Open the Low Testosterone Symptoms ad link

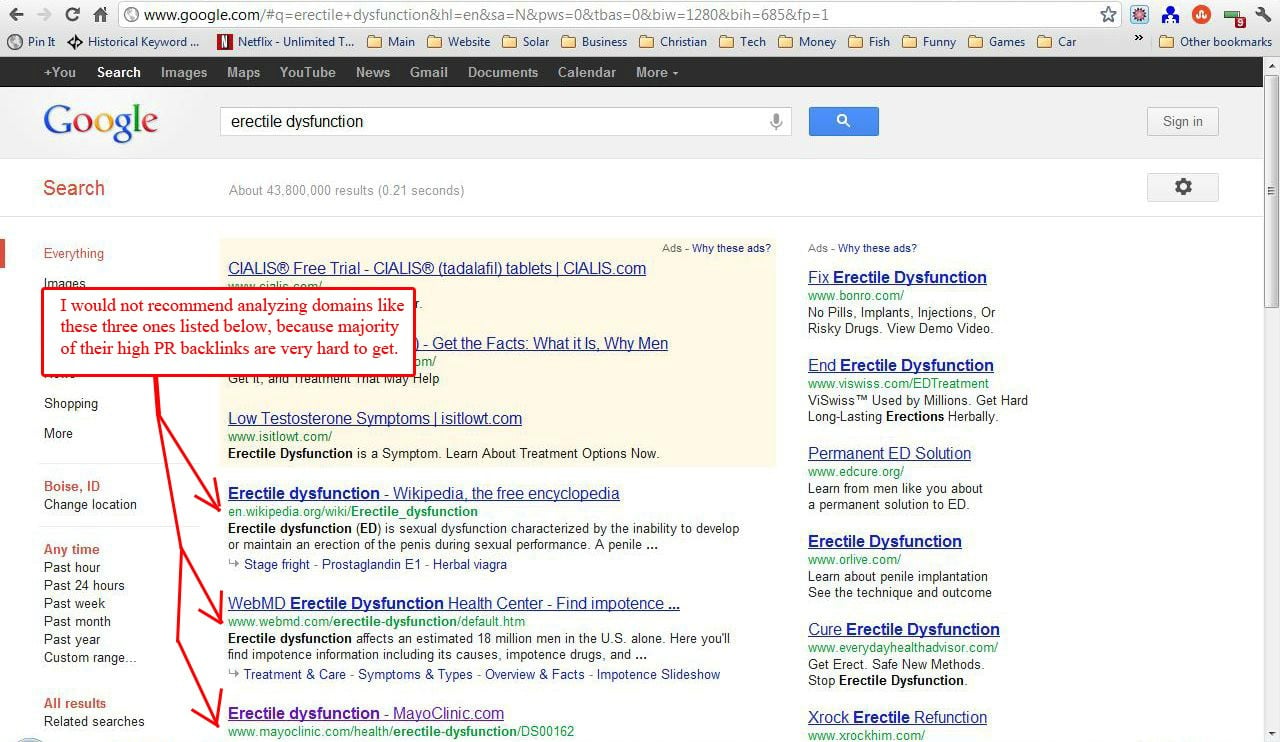pos(375,418)
